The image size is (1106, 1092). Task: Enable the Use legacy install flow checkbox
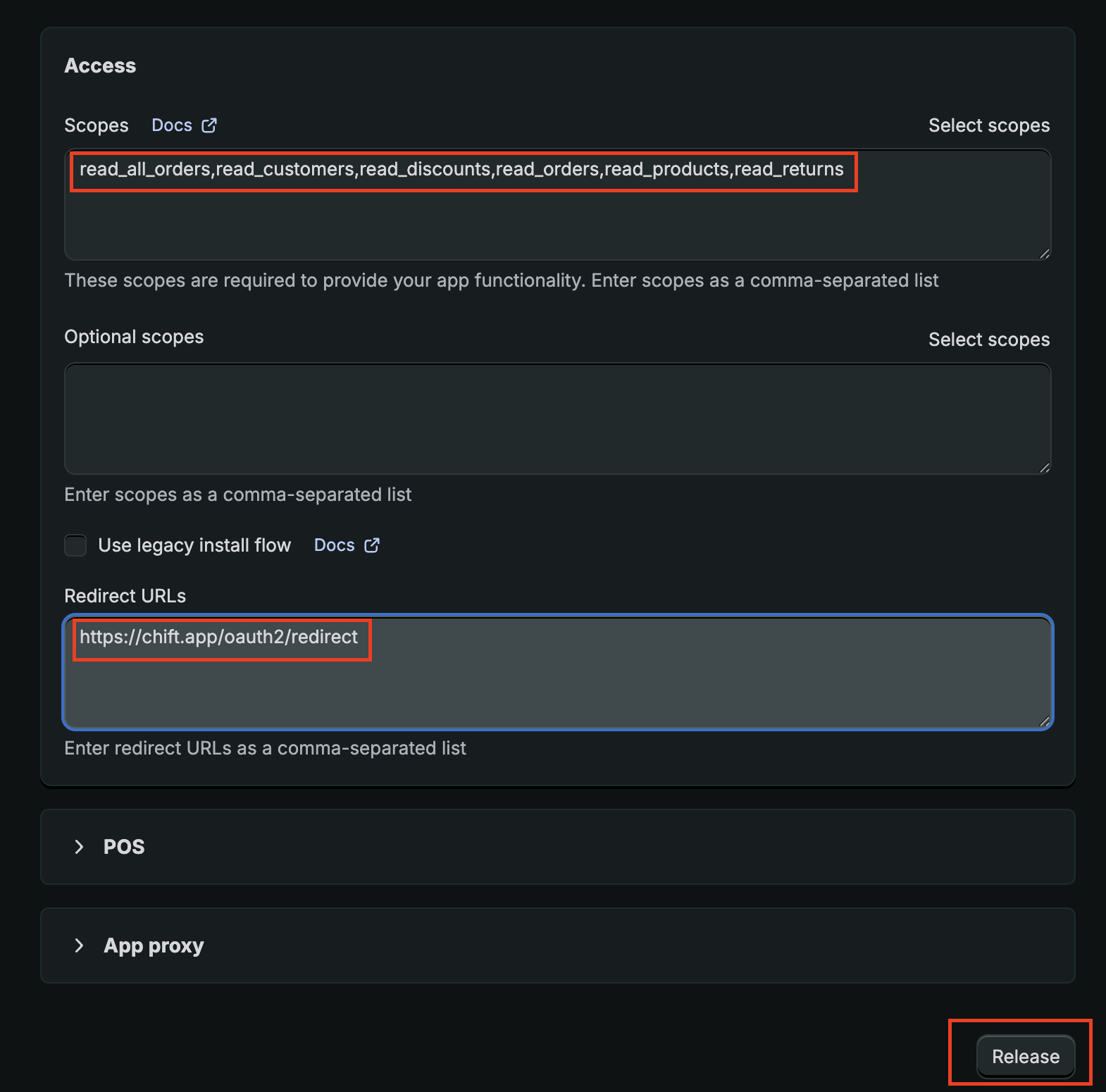pyautogui.click(x=75, y=545)
